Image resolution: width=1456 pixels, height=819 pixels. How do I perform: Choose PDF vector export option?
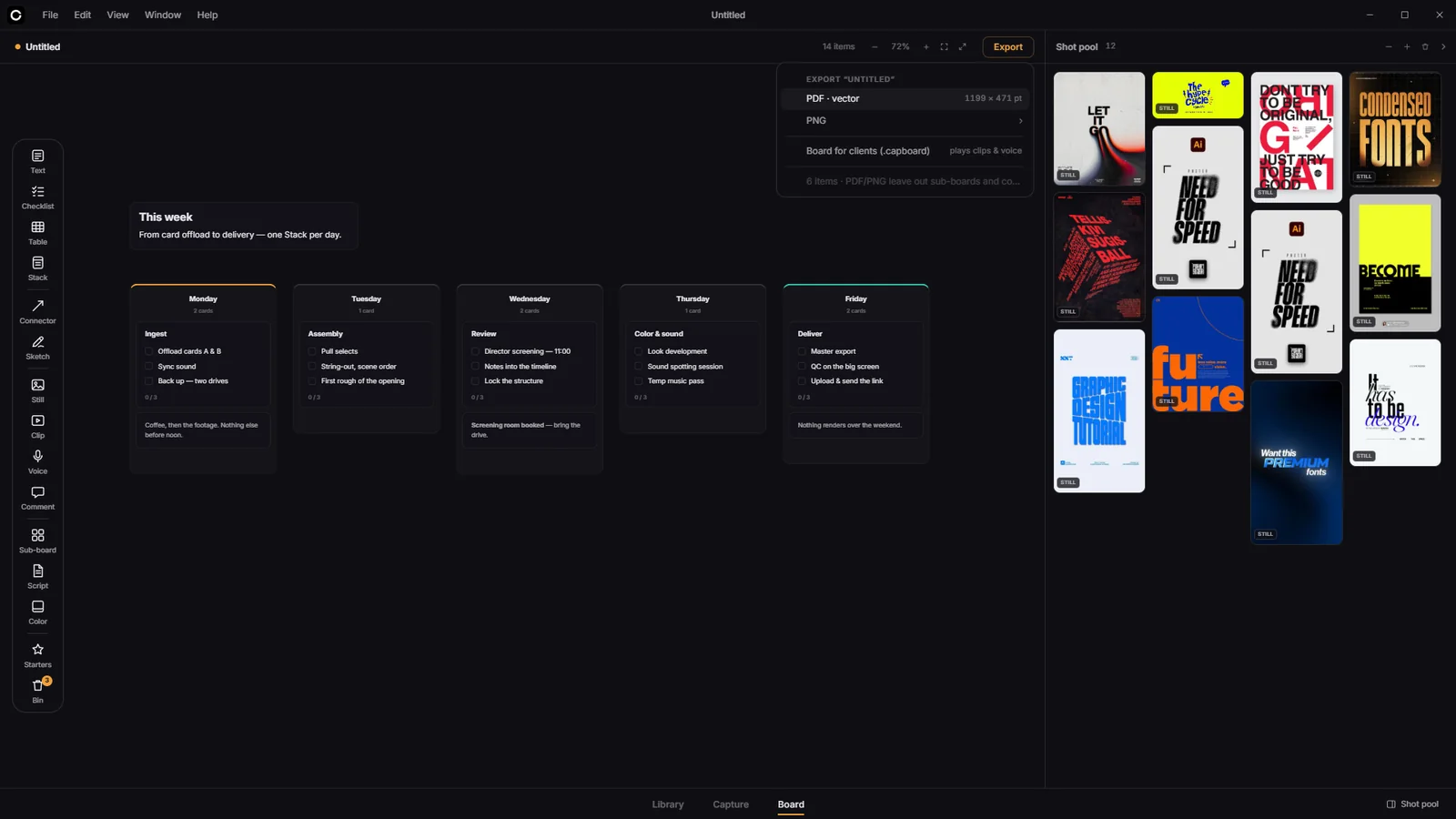pos(905,98)
